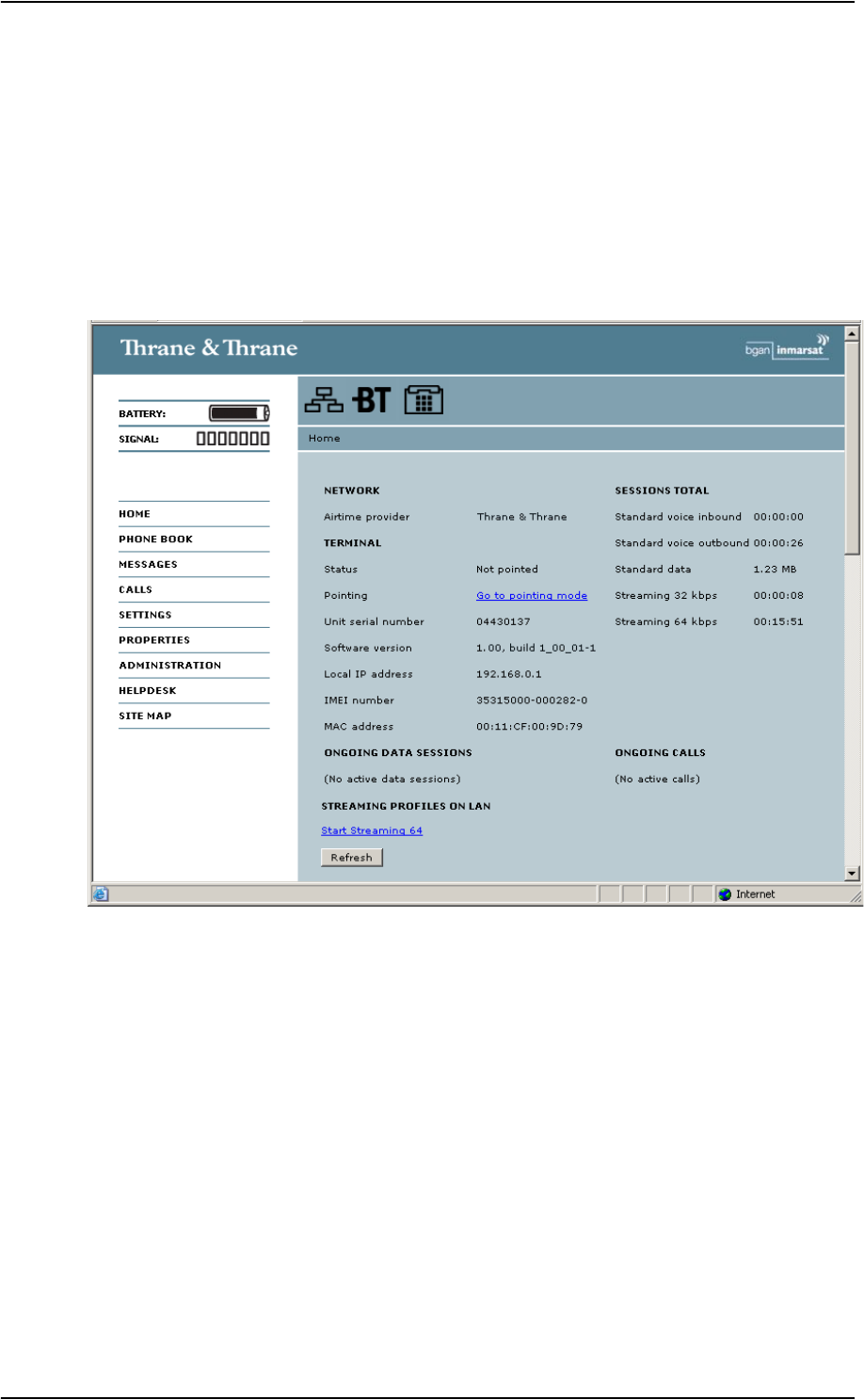Image resolution: width=864 pixels, height=1400 pixels.
Task: Click the Refresh button
Action: click(x=352, y=858)
